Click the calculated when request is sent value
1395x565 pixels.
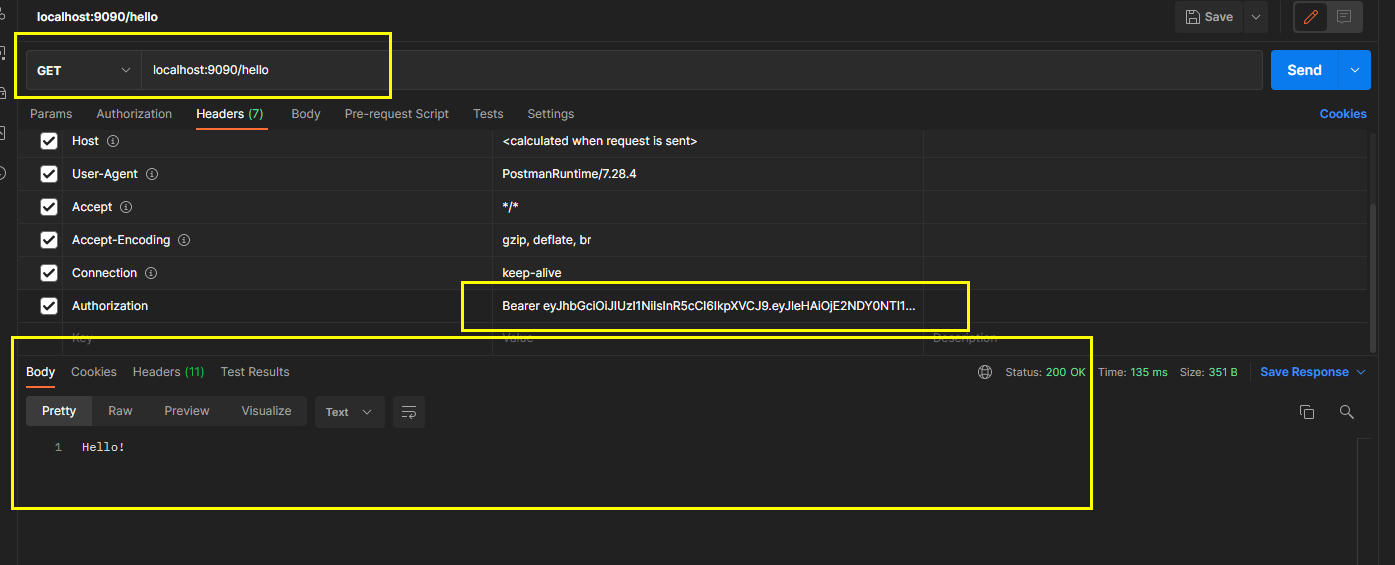tap(599, 141)
